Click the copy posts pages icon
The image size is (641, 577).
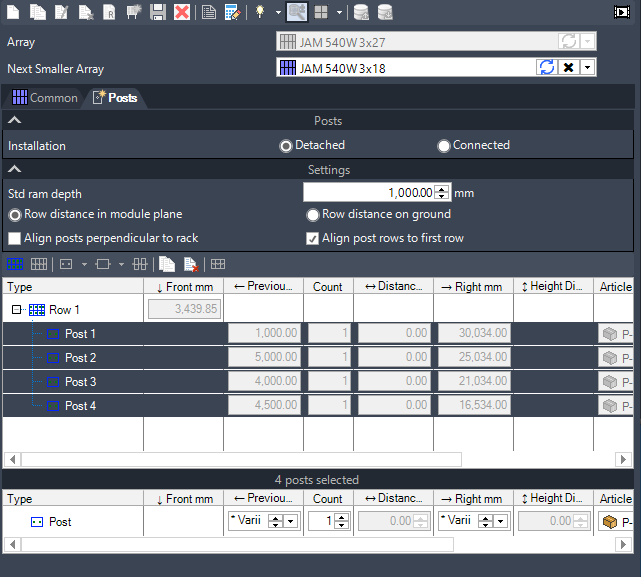pos(167,264)
